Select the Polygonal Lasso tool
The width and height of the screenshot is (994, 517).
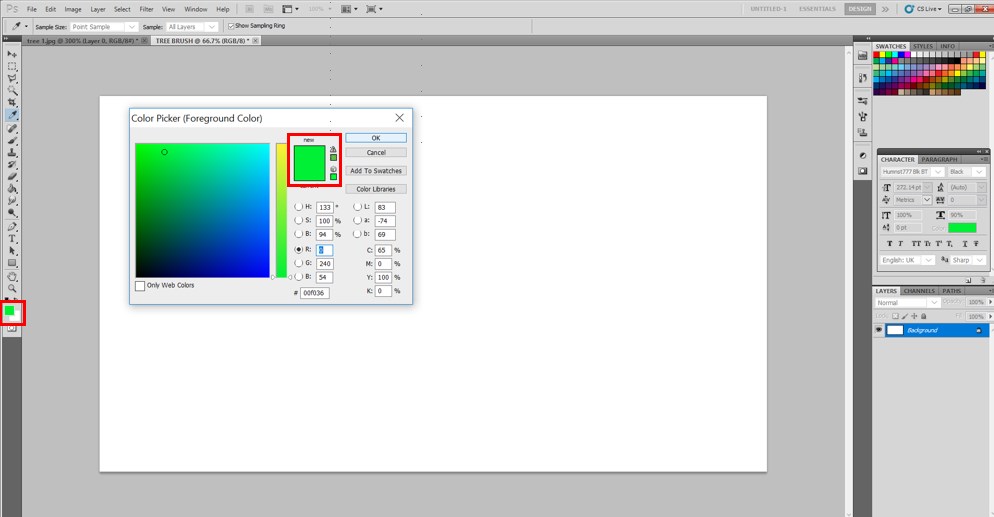tap(12, 78)
